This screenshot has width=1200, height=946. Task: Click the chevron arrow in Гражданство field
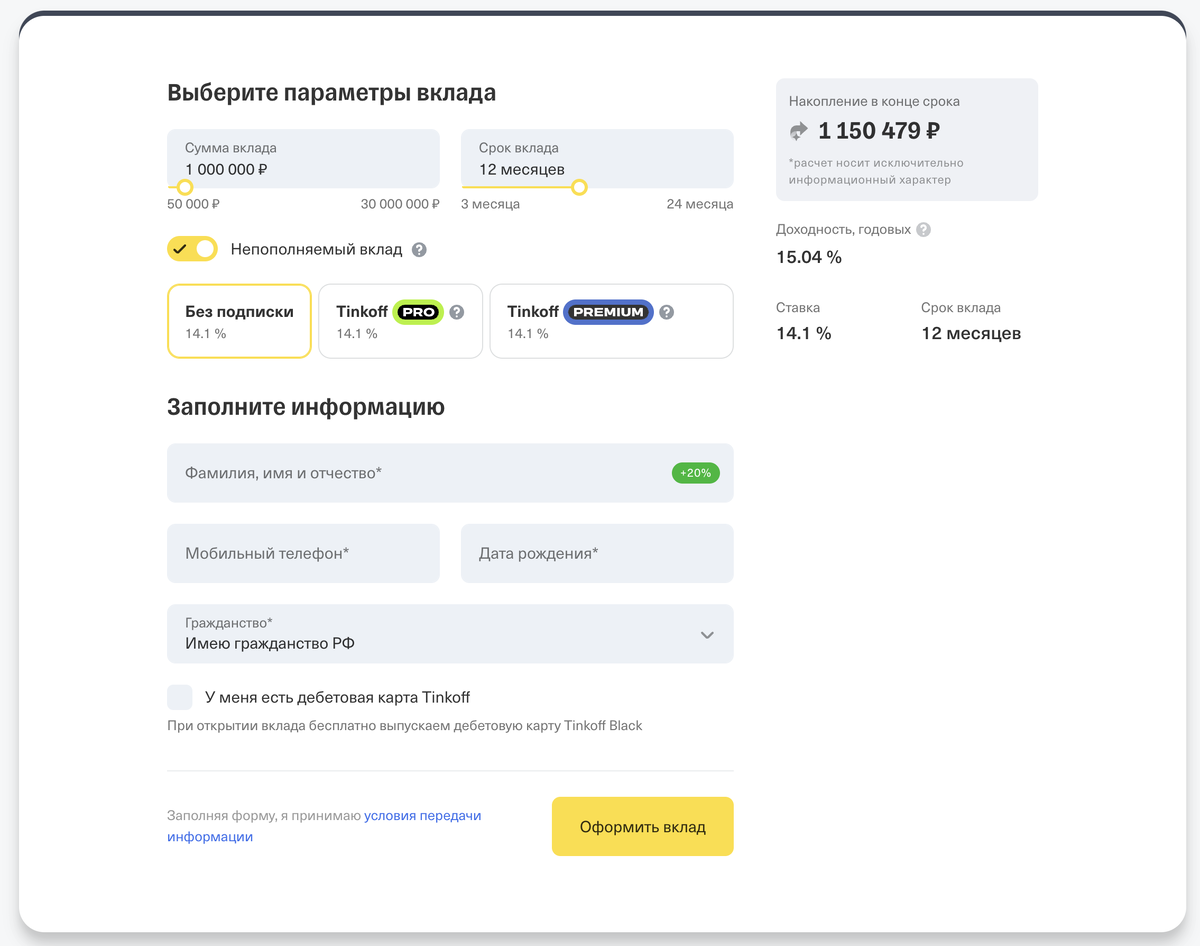tap(707, 635)
